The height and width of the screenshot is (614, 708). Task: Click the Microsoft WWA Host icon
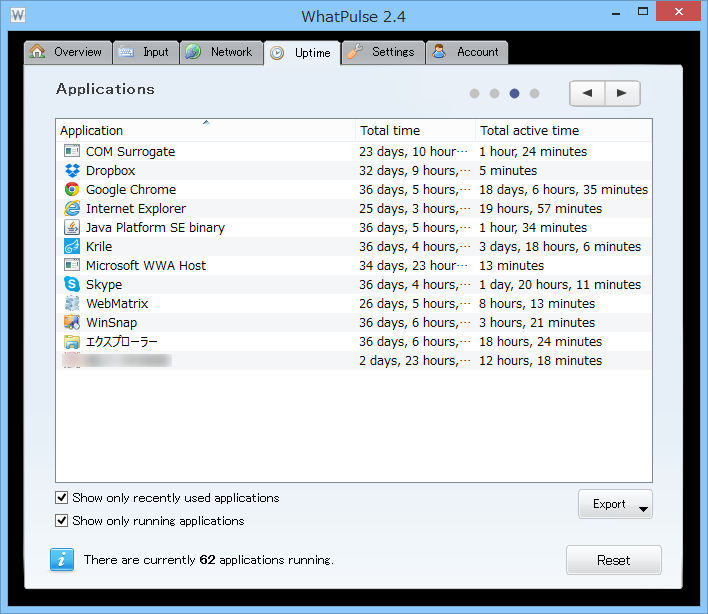pyautogui.click(x=72, y=265)
